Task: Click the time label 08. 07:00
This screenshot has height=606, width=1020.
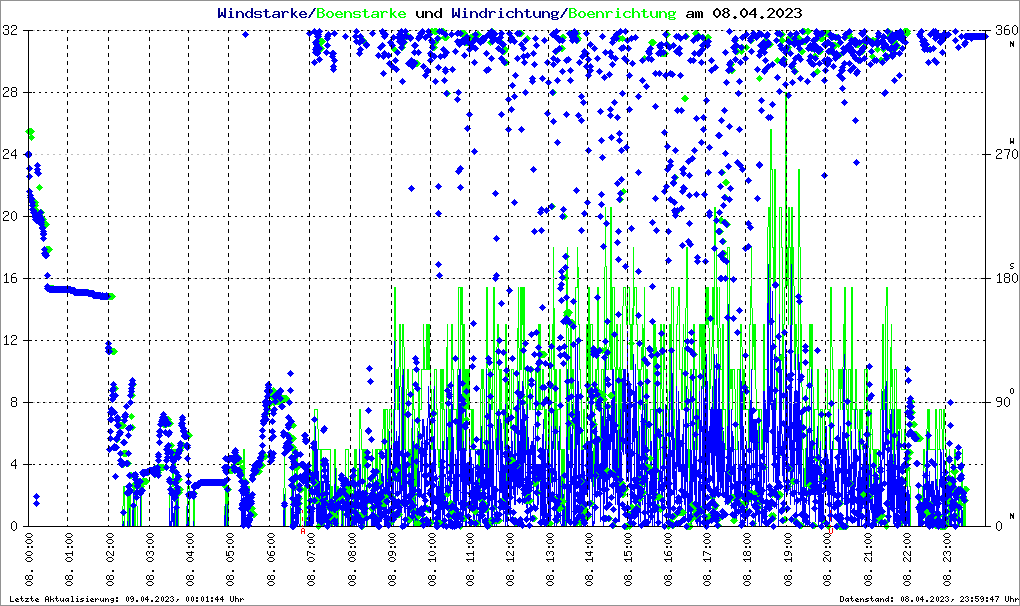Action: (311, 560)
